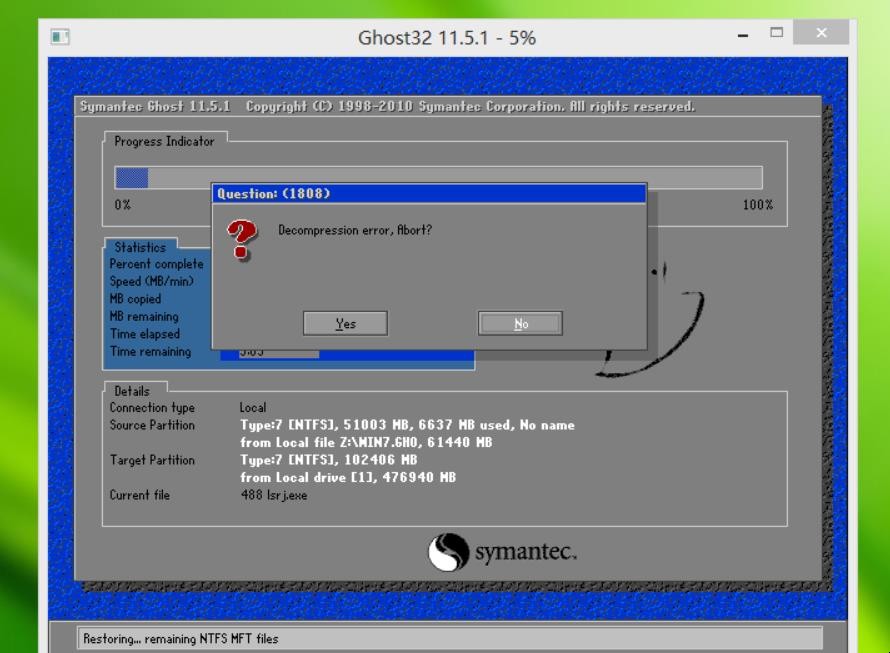The image size is (890, 653).
Task: Click the Ghost32 11.5.1 - 5% window title
Action: click(447, 37)
